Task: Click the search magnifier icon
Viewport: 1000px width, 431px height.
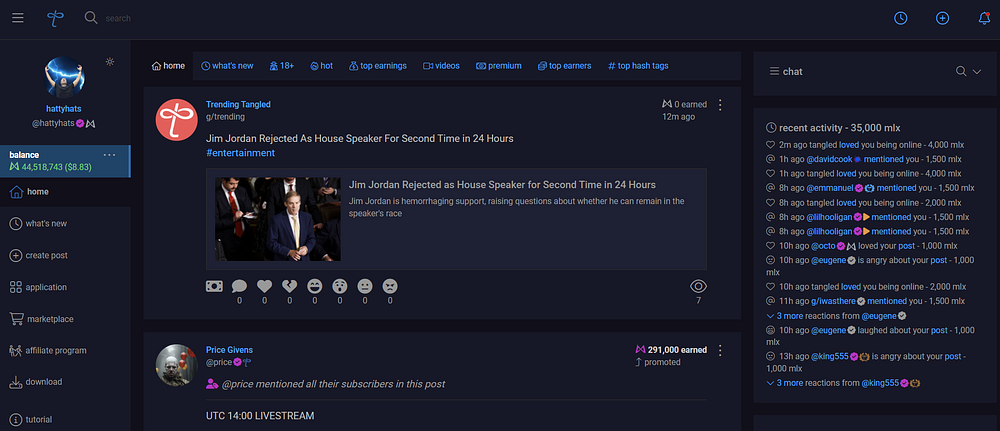Action: point(91,18)
